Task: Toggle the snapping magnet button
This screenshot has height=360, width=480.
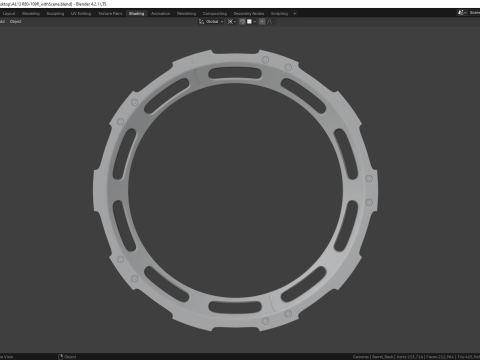Action: coord(242,22)
